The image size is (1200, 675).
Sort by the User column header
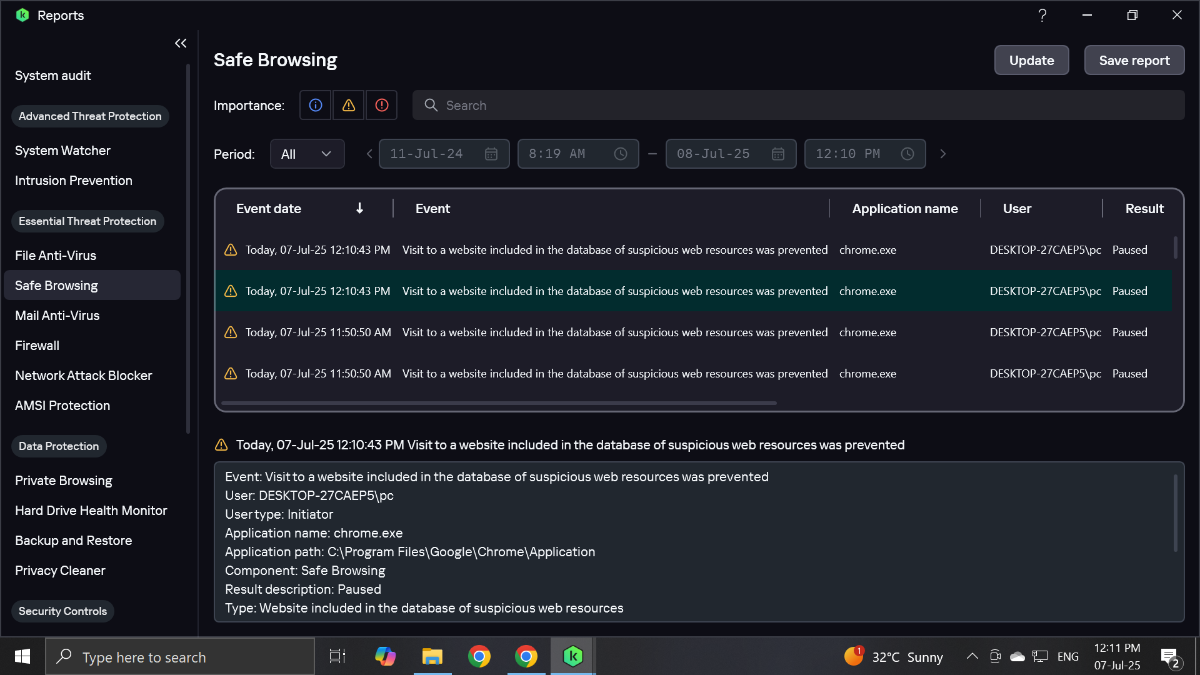[1017, 208]
